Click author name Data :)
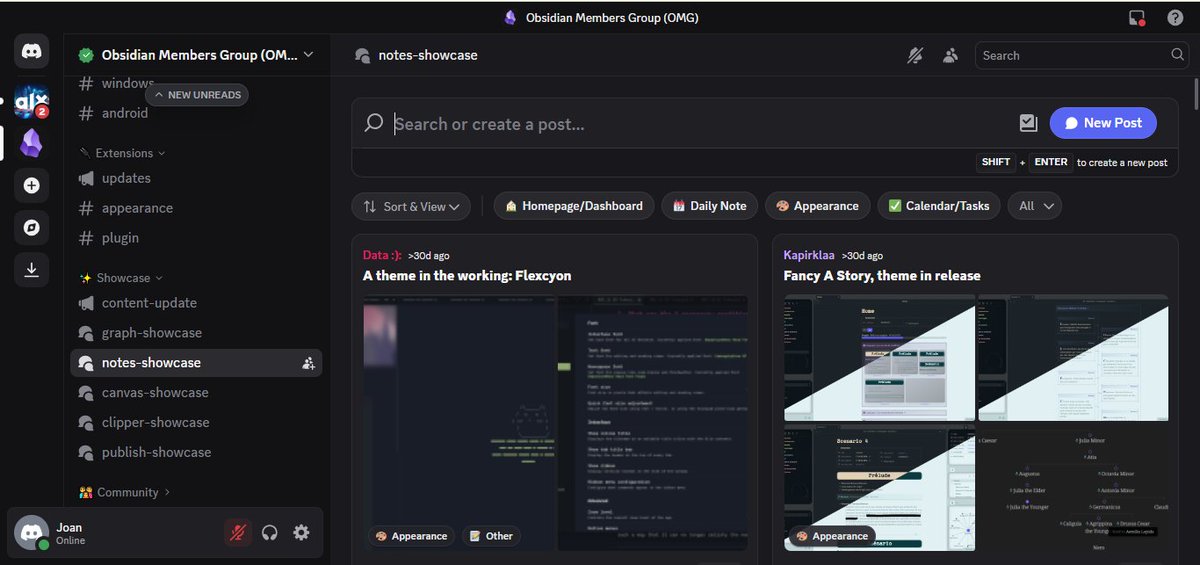This screenshot has width=1200, height=565. (382, 256)
